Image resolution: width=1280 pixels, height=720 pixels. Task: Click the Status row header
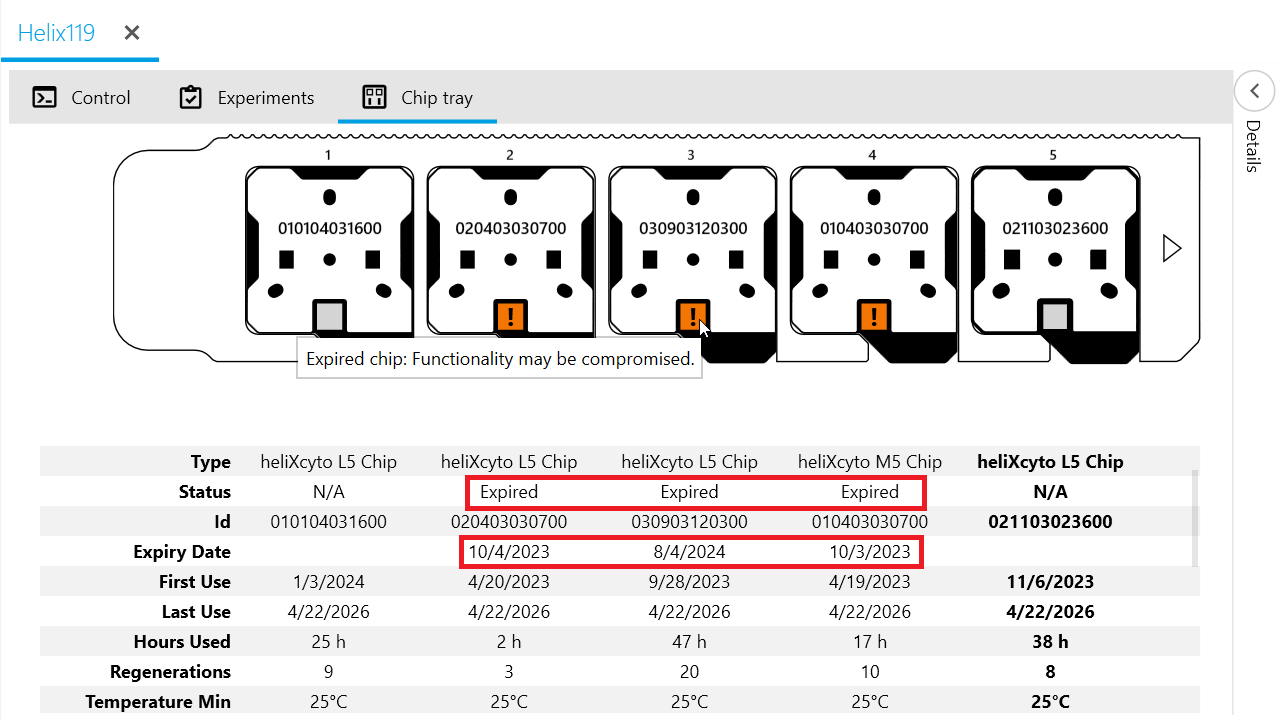pos(205,492)
